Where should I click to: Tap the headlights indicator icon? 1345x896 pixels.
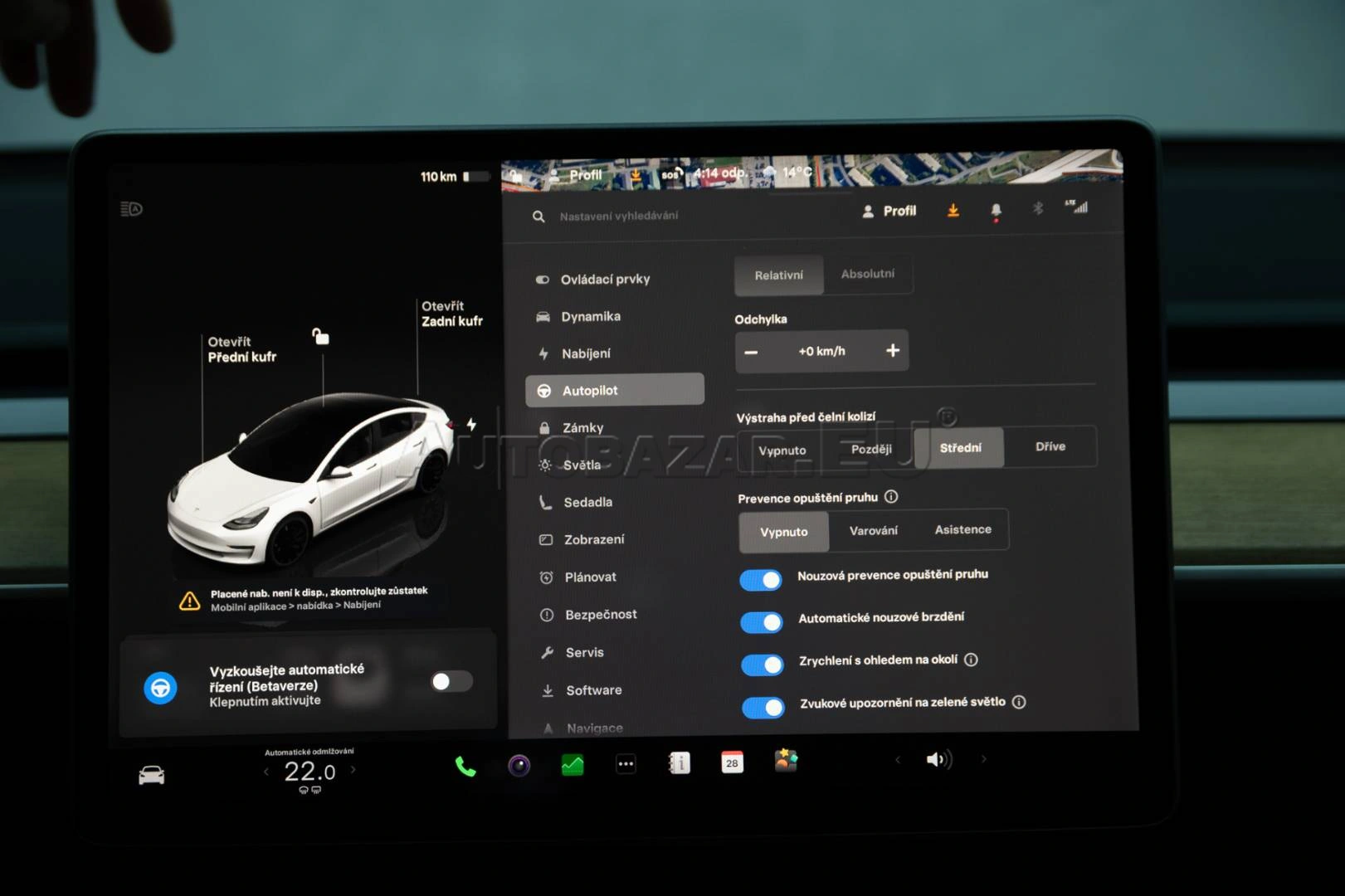pyautogui.click(x=131, y=209)
